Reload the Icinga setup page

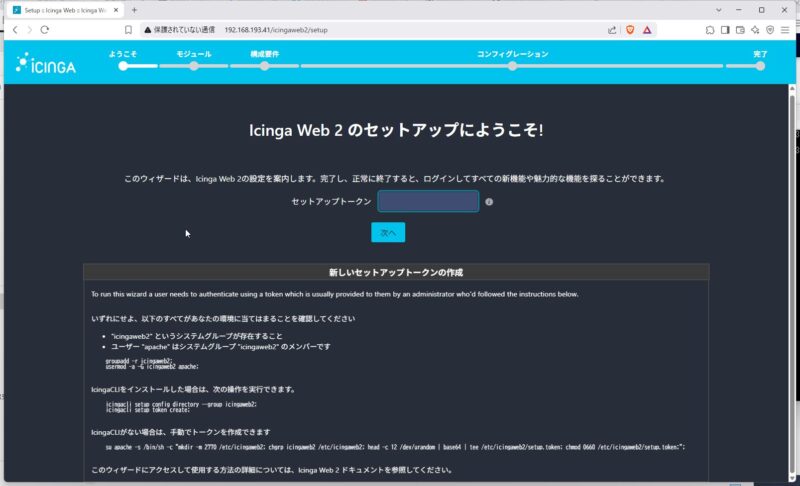pyautogui.click(x=45, y=30)
